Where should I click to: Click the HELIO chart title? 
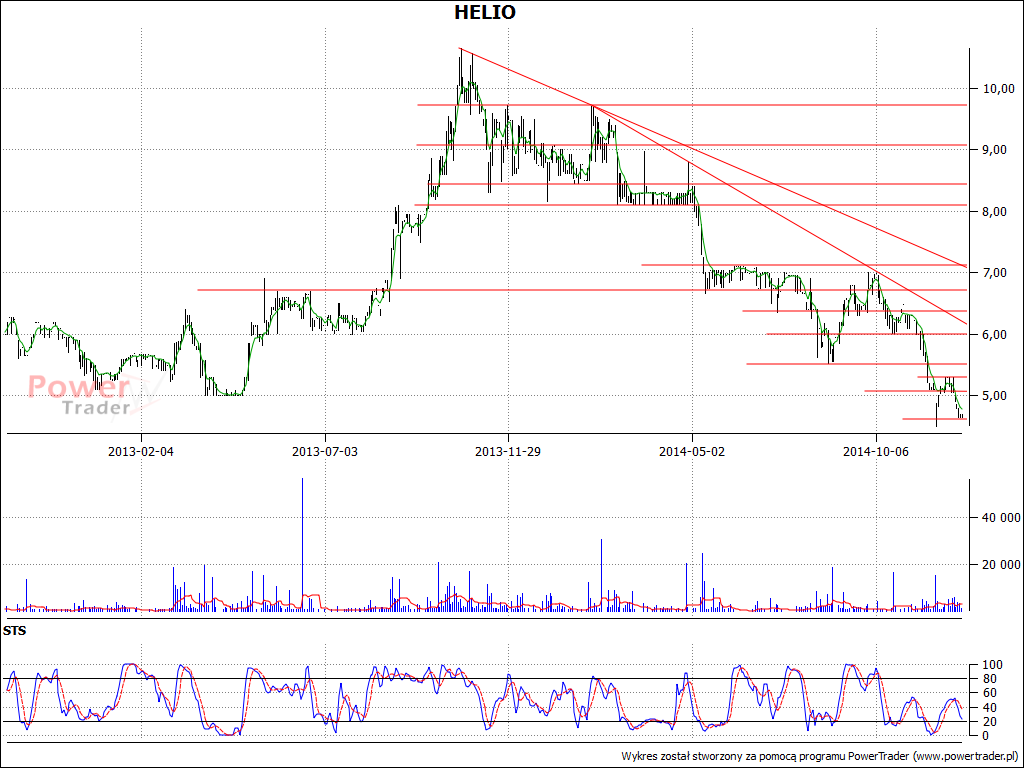485,12
